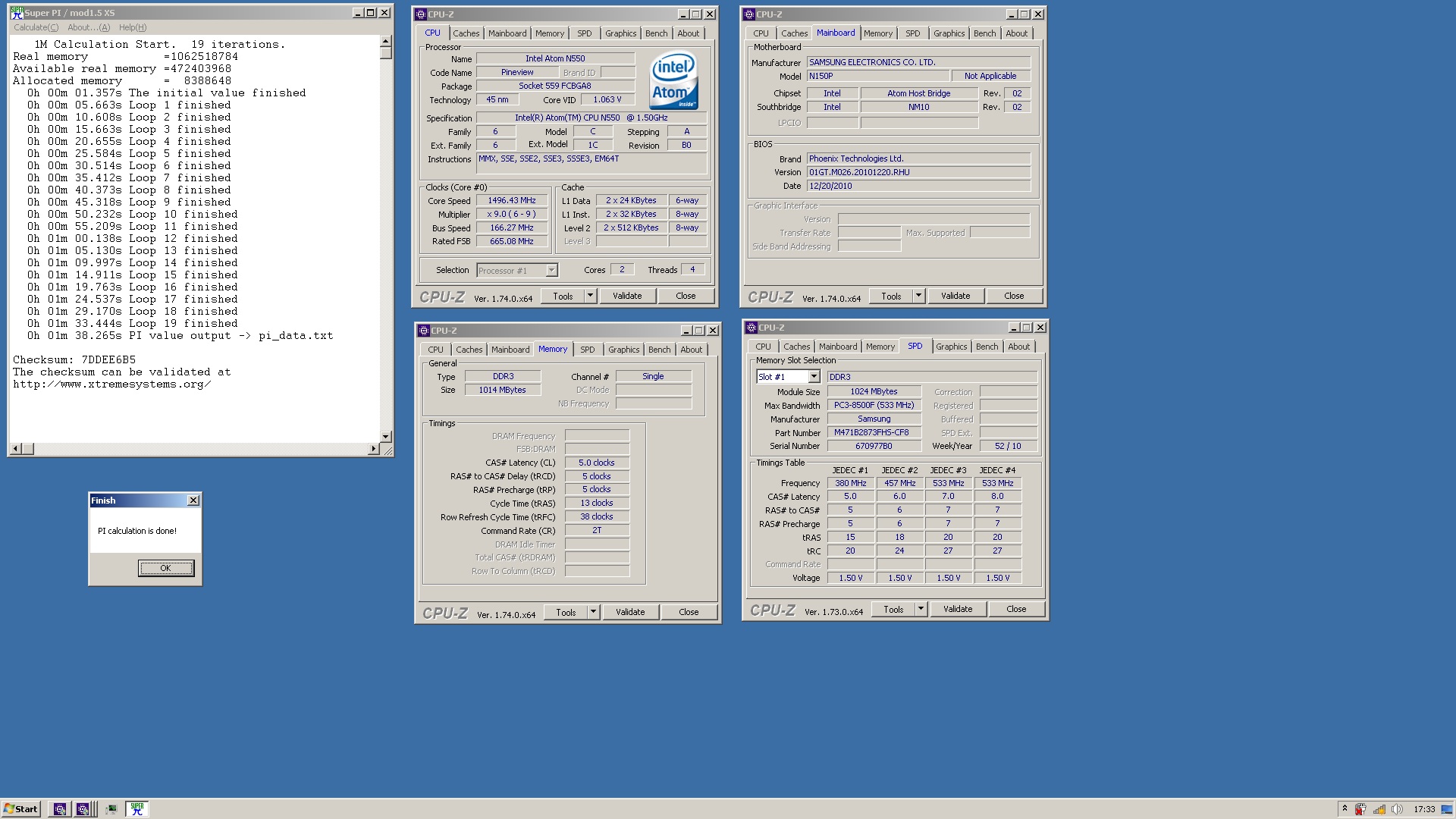Screen dimensions: 1456x819
Task: Open the Windows Start menu
Action: [x=21, y=809]
